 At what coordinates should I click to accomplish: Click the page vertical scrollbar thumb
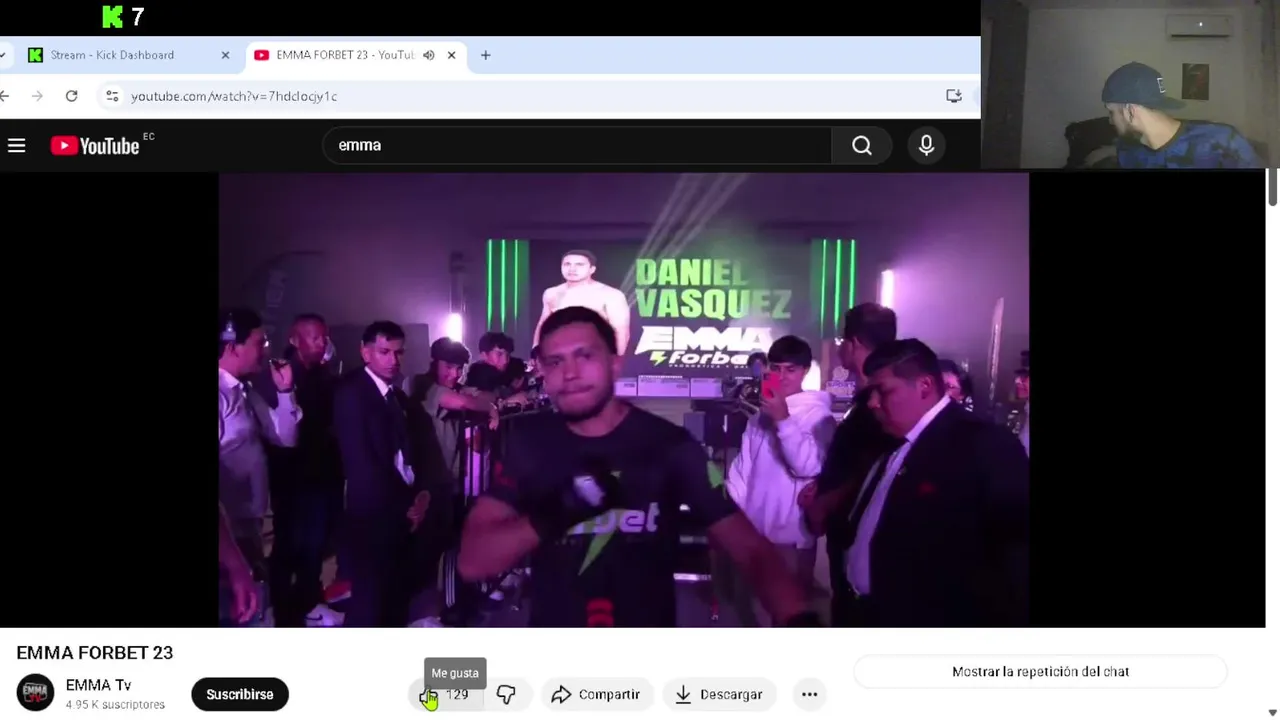pos(1272,188)
